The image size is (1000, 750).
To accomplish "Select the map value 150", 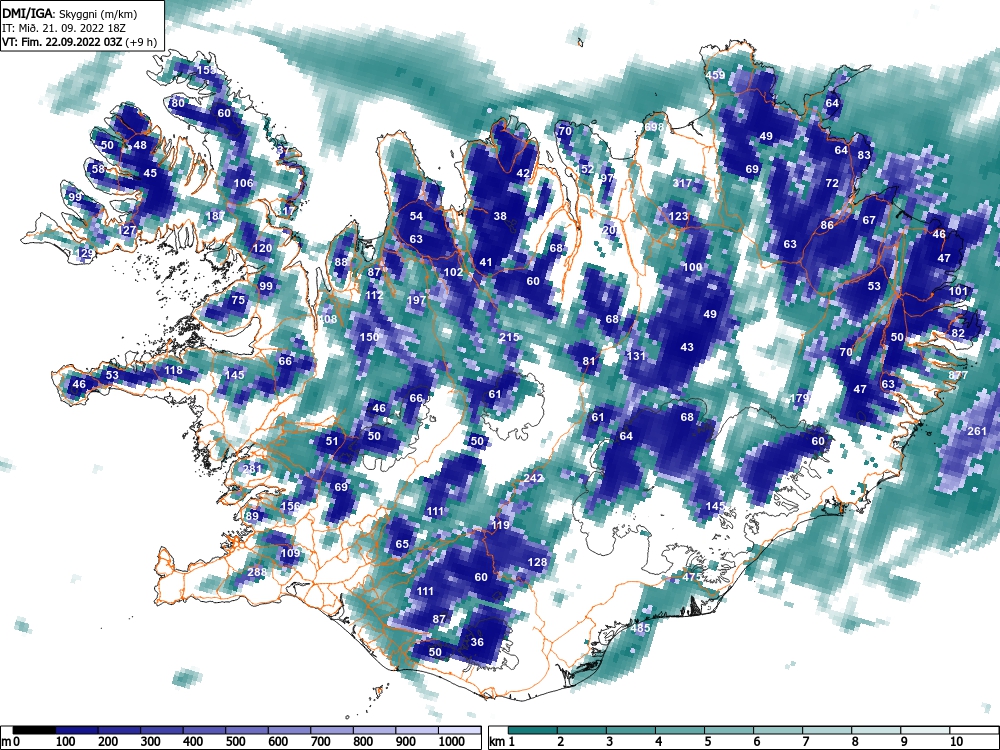I will (x=369, y=337).
